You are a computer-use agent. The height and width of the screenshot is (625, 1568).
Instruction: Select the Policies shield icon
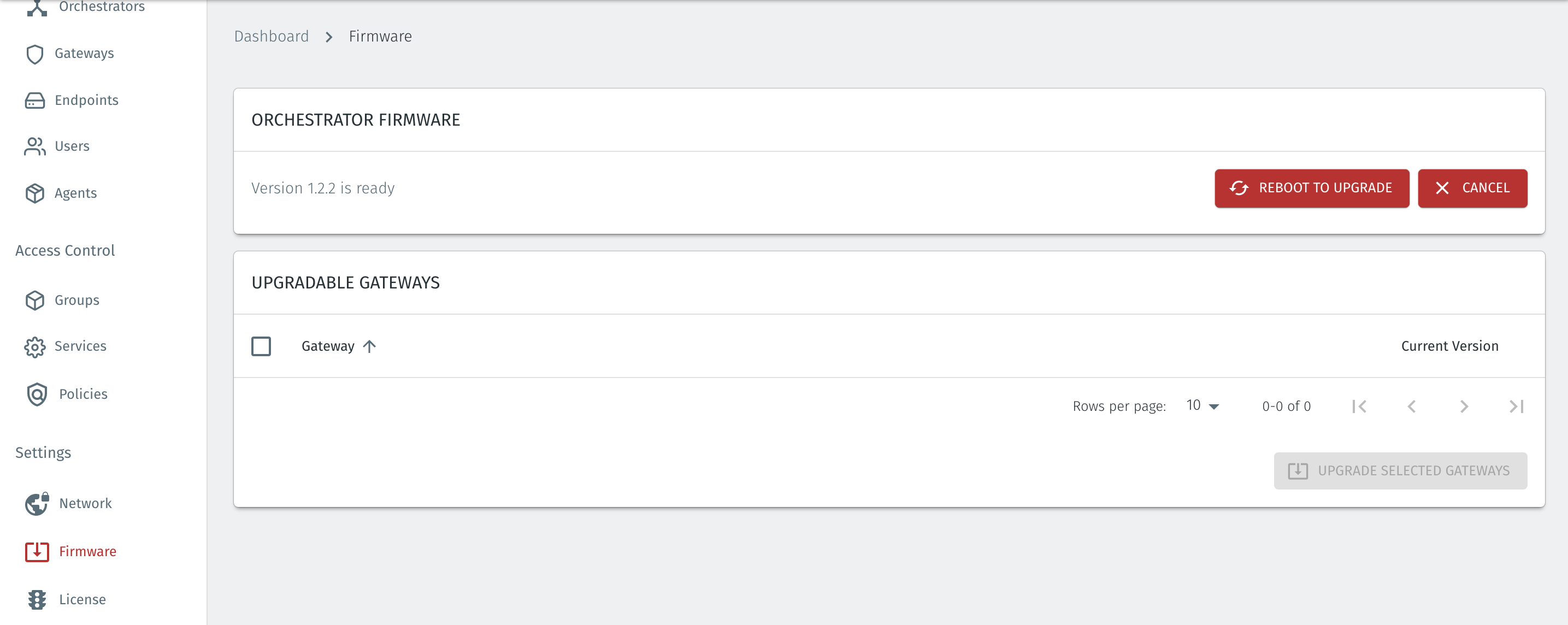click(x=37, y=394)
